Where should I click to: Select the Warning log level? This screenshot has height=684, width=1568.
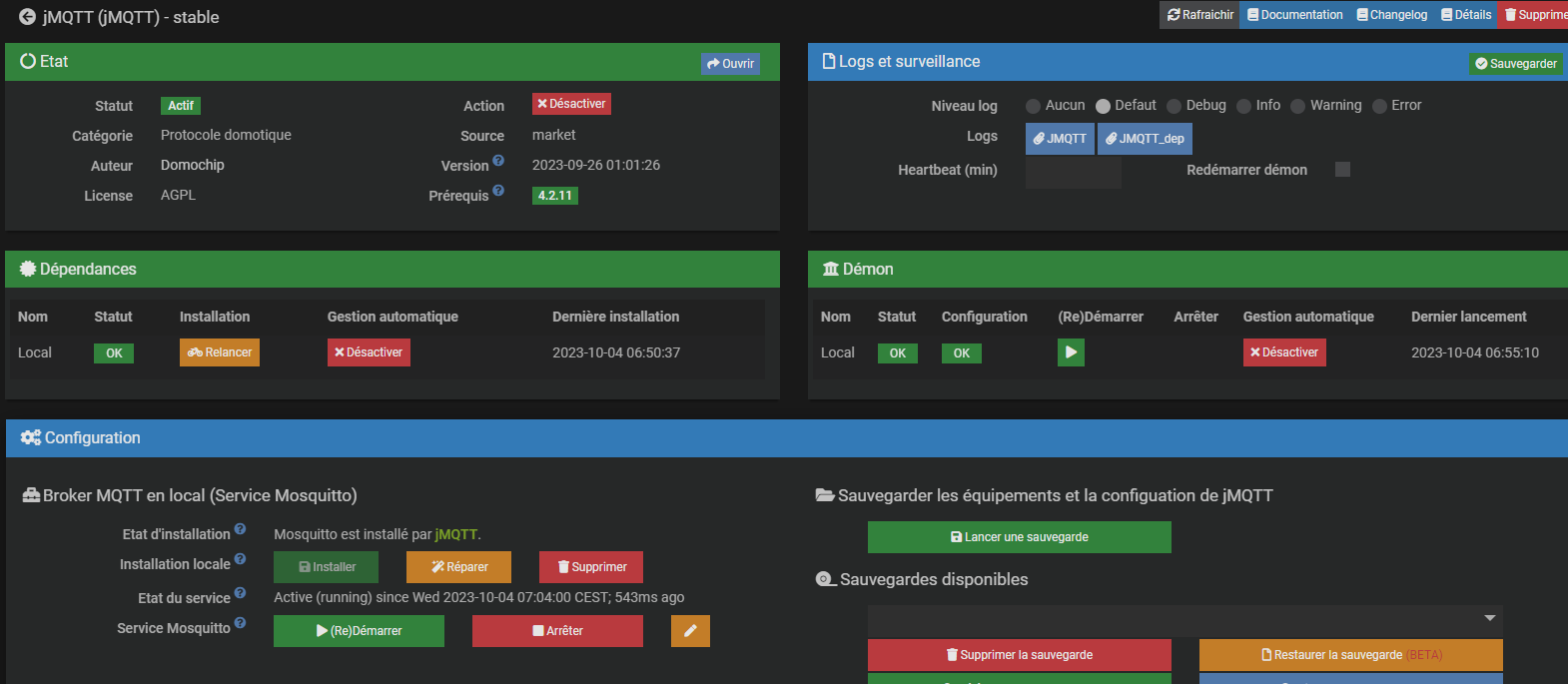1298,106
